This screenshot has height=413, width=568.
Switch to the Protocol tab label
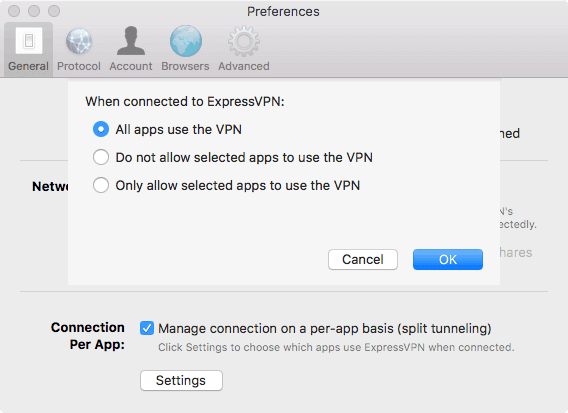[x=79, y=66]
